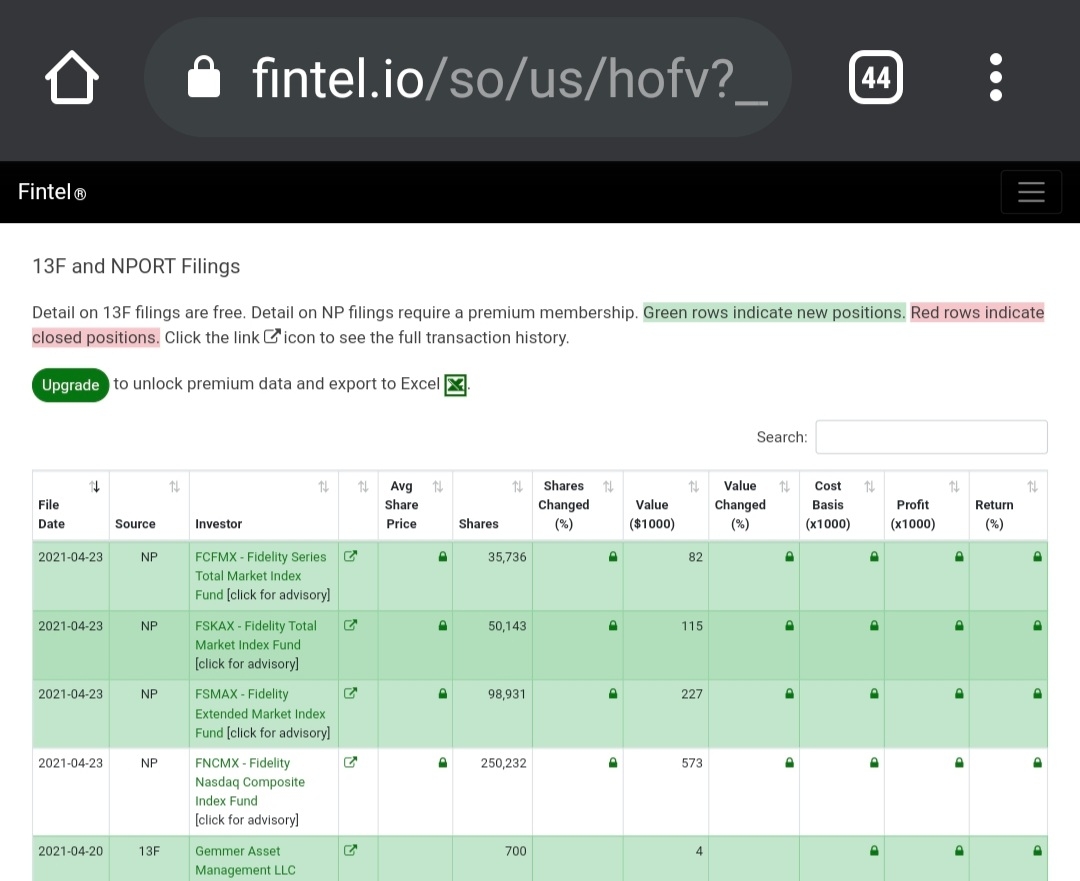
Task: Select shares value 250,232
Action: pyautogui.click(x=503, y=763)
